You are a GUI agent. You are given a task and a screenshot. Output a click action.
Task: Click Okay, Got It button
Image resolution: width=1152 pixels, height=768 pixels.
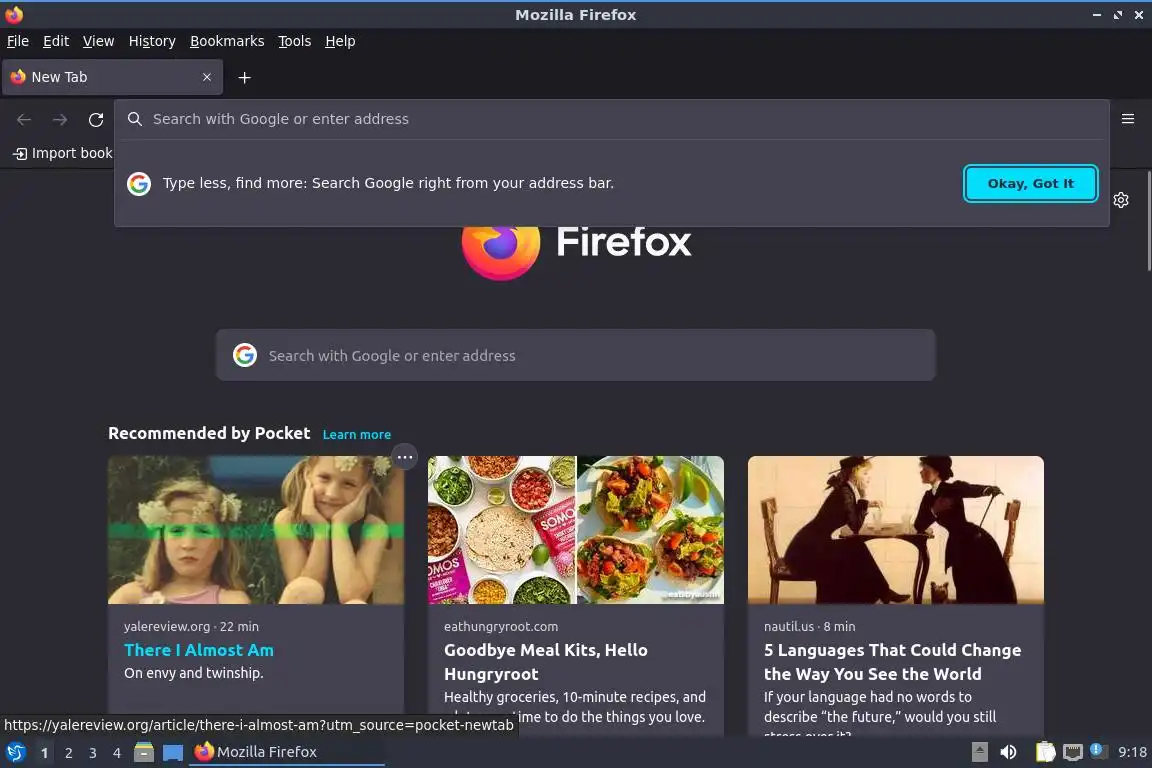[1030, 184]
